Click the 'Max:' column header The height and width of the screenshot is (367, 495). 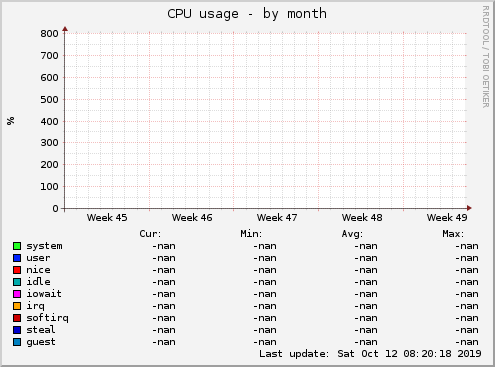pyautogui.click(x=453, y=234)
